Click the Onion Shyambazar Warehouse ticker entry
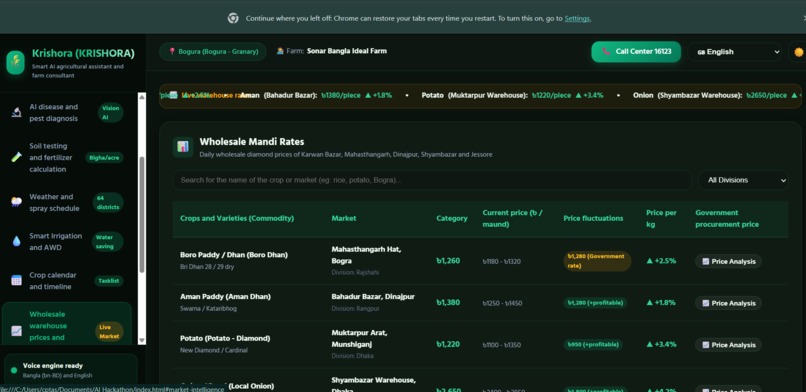This screenshot has height=392, width=806. click(x=716, y=96)
